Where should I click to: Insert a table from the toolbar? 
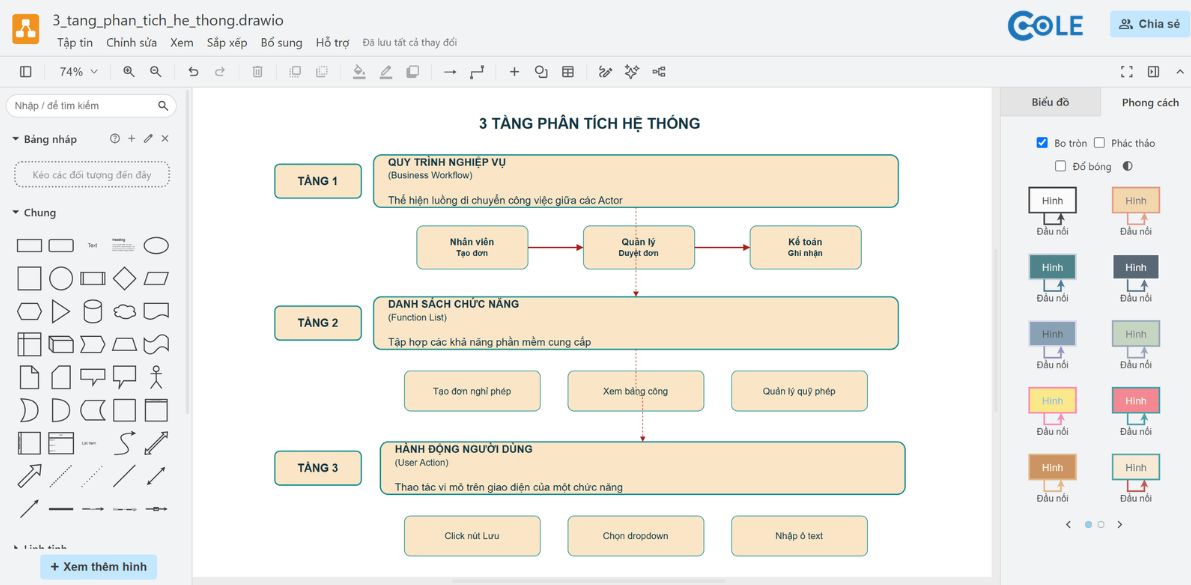(x=567, y=71)
